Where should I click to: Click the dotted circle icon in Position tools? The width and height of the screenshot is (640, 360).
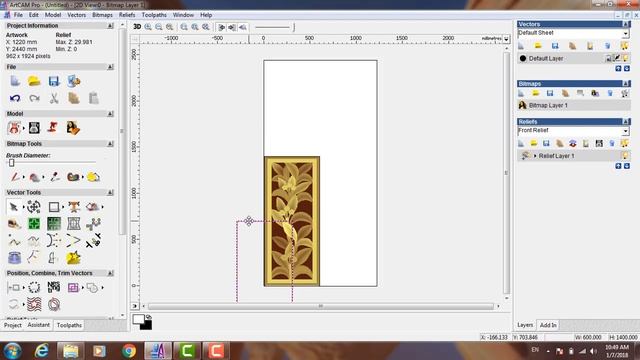[34, 287]
